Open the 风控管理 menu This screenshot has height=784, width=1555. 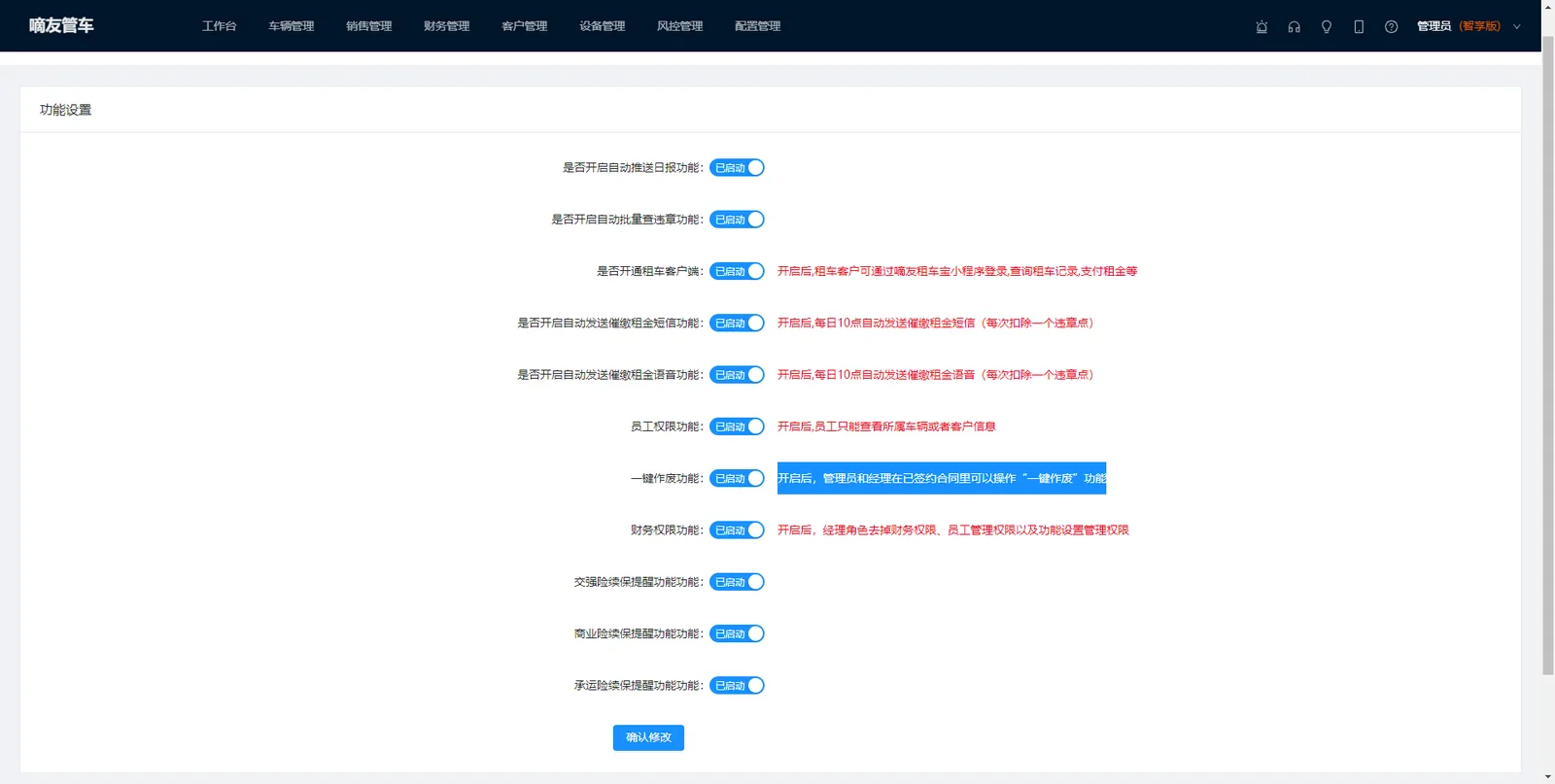click(x=679, y=26)
